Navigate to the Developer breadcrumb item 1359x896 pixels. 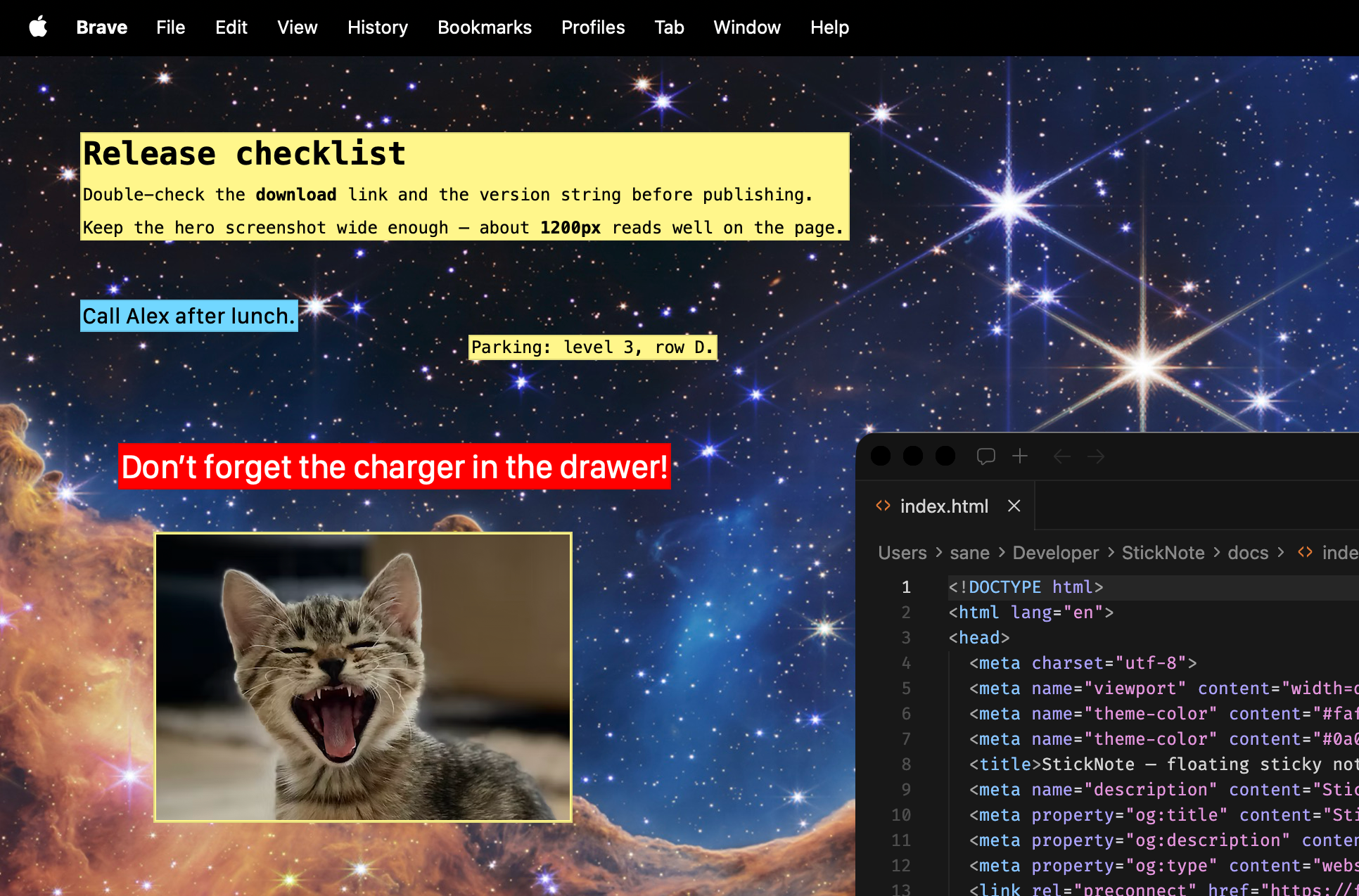point(1055,553)
